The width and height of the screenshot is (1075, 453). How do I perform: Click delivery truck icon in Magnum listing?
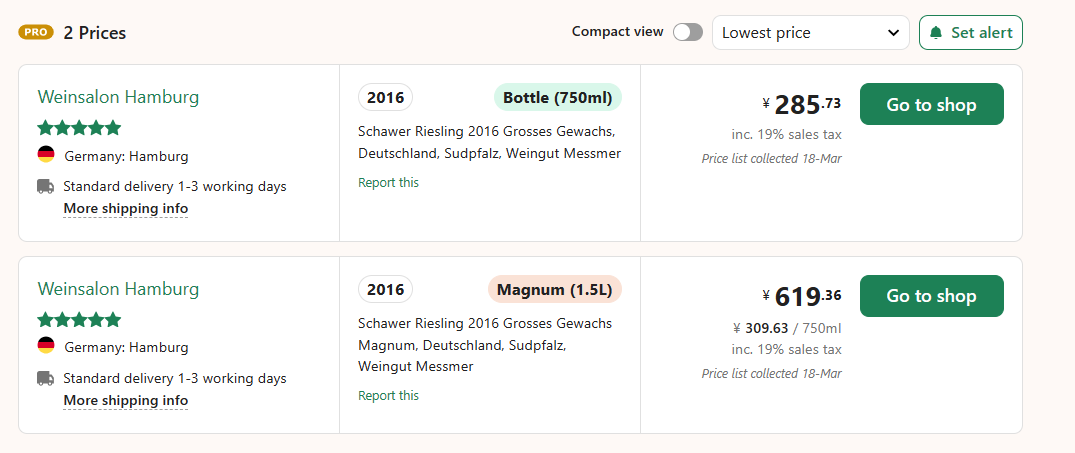click(x=46, y=378)
